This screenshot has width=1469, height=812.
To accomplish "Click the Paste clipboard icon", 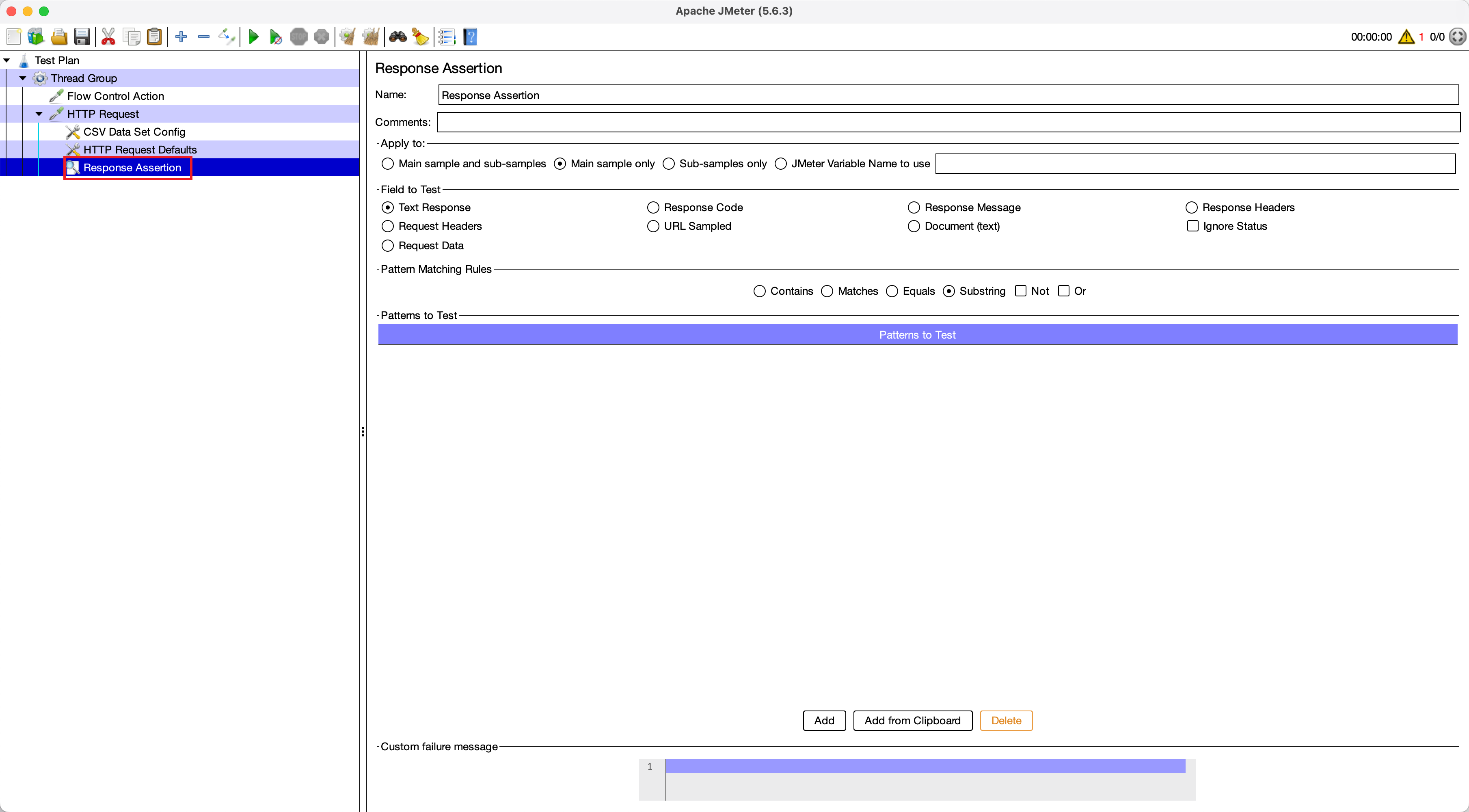I will [155, 37].
